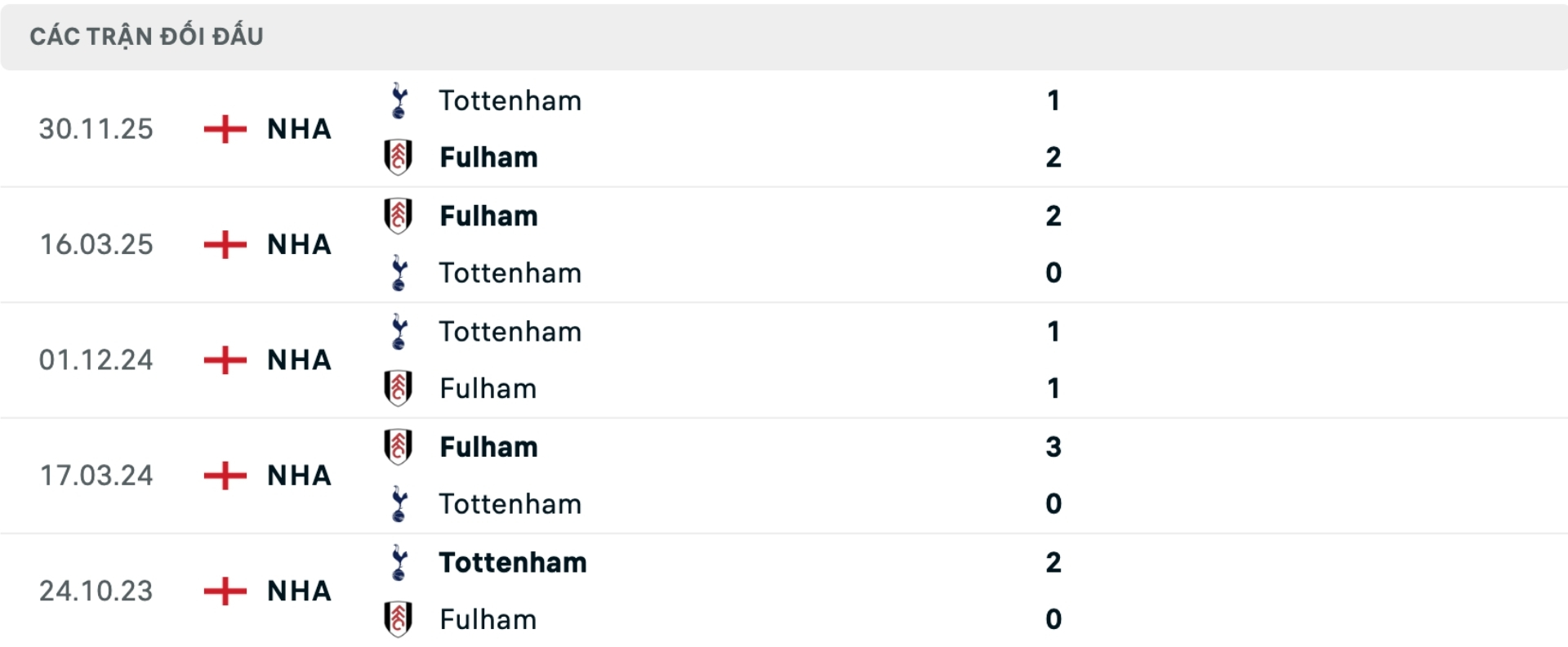Select the Fulham badge from the 17.03.24 match
Image resolution: width=1568 pixels, height=647 pixels.
(399, 447)
